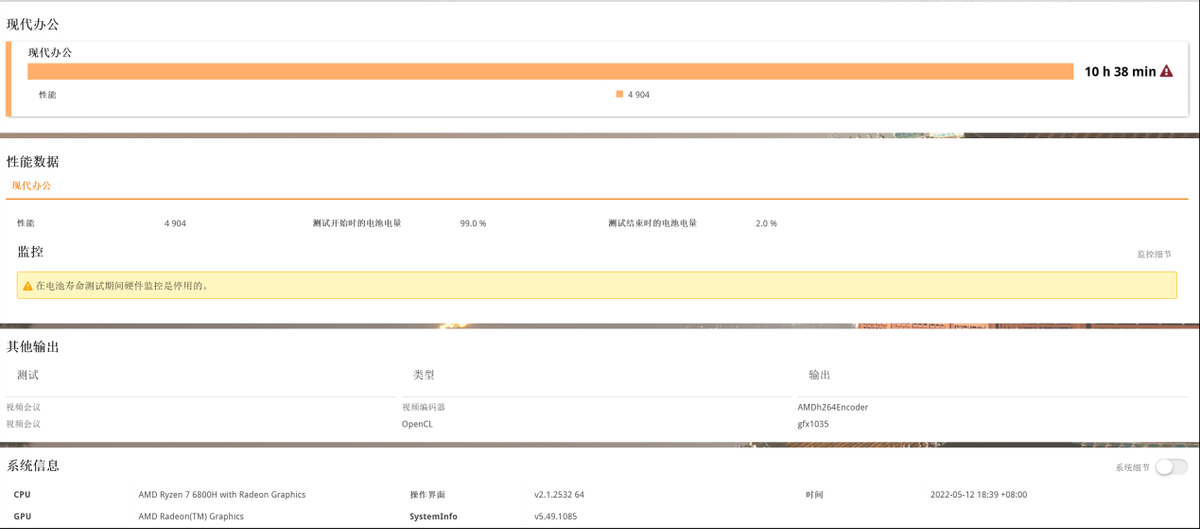Click the hardware monitoring disabled warning message
Screen dimensions: 1200x529
click(122, 286)
